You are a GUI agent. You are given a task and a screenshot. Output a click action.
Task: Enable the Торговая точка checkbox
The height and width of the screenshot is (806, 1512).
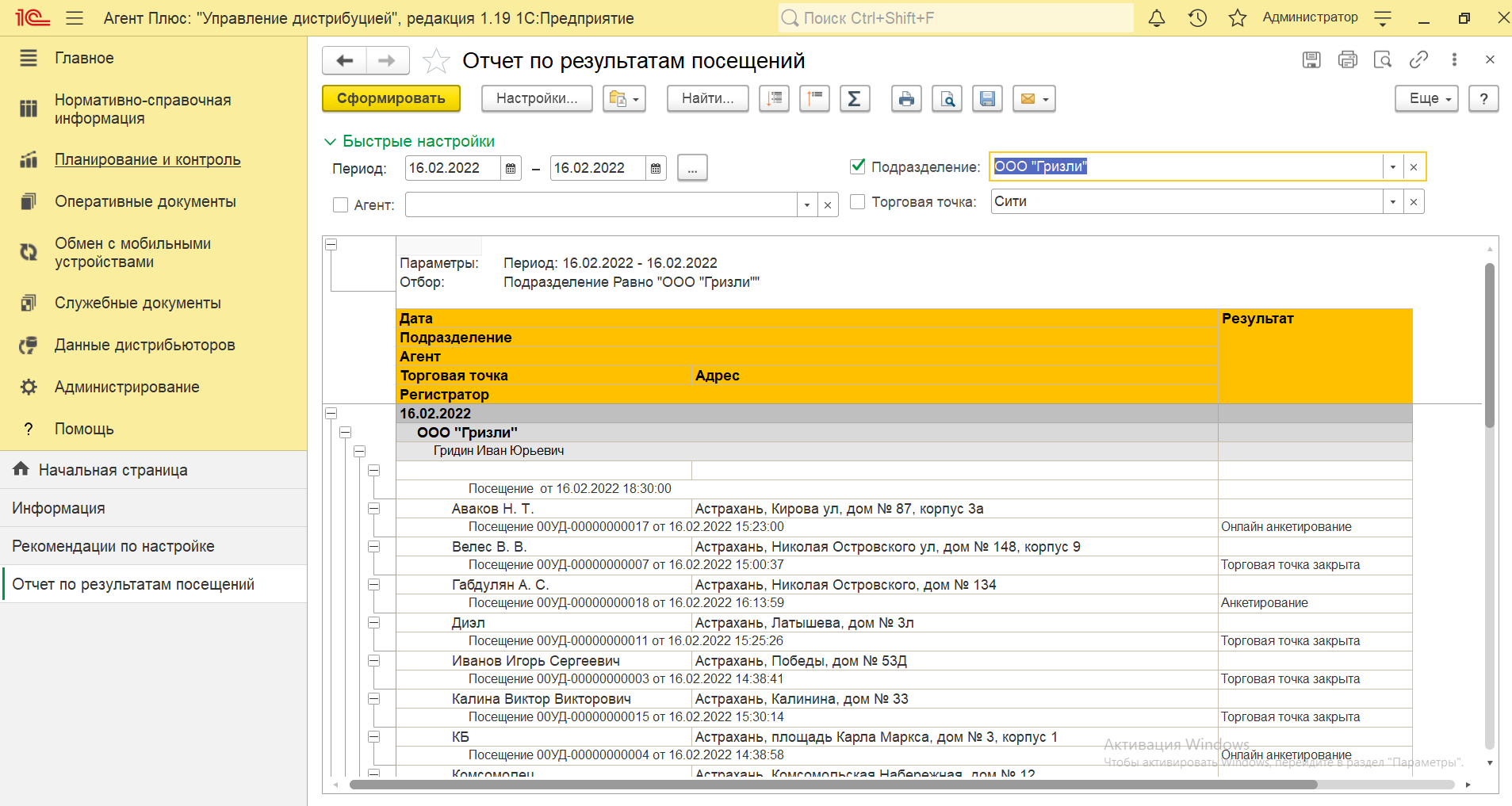[857, 202]
